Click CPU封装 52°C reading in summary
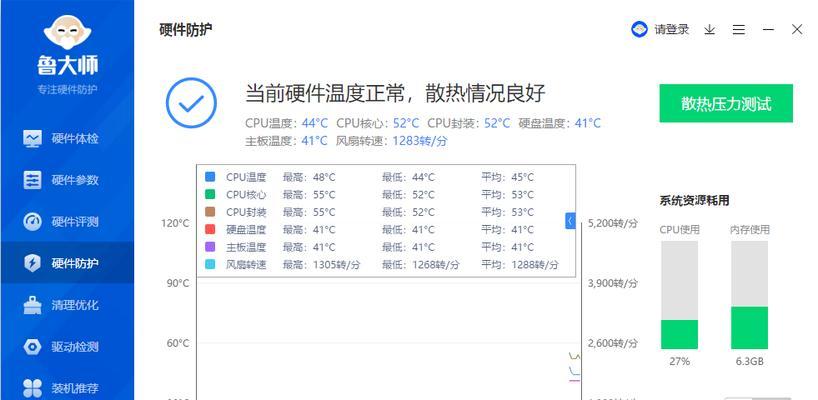Image resolution: width=818 pixels, height=400 pixels. click(468, 124)
